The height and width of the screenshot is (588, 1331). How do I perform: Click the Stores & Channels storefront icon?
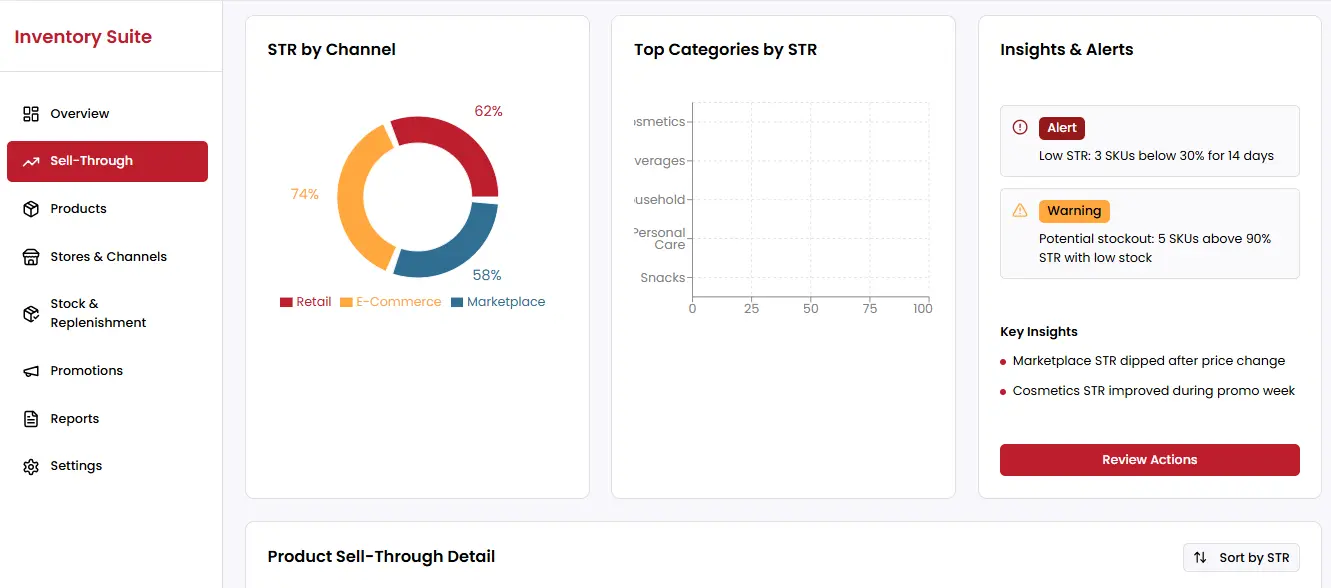[31, 257]
